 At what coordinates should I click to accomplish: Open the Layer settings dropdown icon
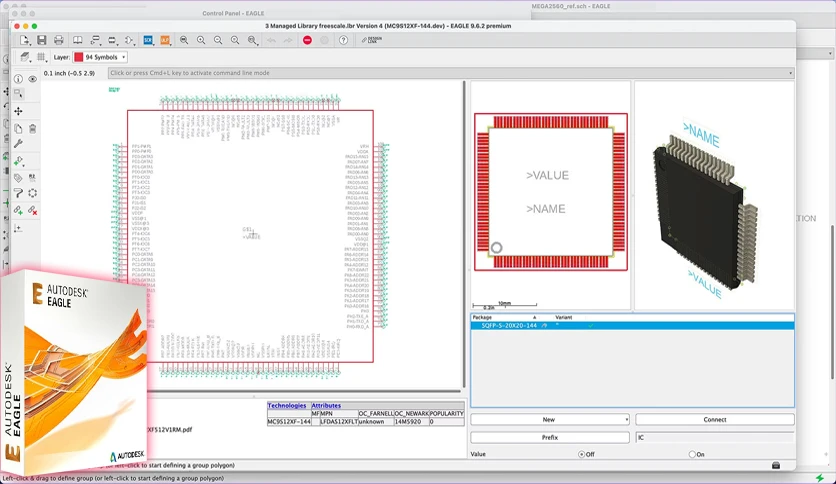[x=25, y=57]
